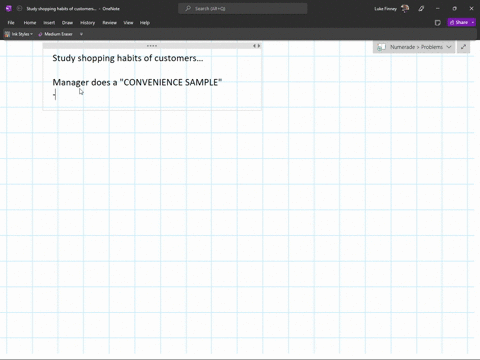Screen dimensions: 480x360
Task: Open the History tab
Action: click(x=87, y=23)
